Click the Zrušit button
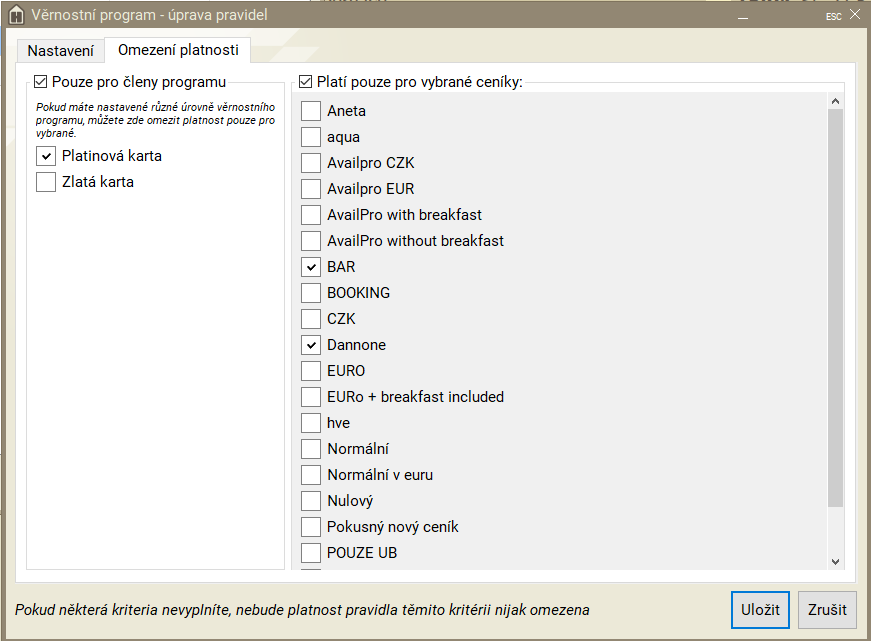This screenshot has height=641, width=871. (826, 610)
